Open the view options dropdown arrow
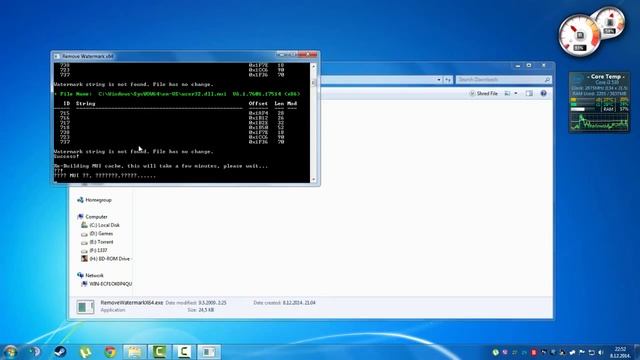640x360 pixels. [x=516, y=93]
